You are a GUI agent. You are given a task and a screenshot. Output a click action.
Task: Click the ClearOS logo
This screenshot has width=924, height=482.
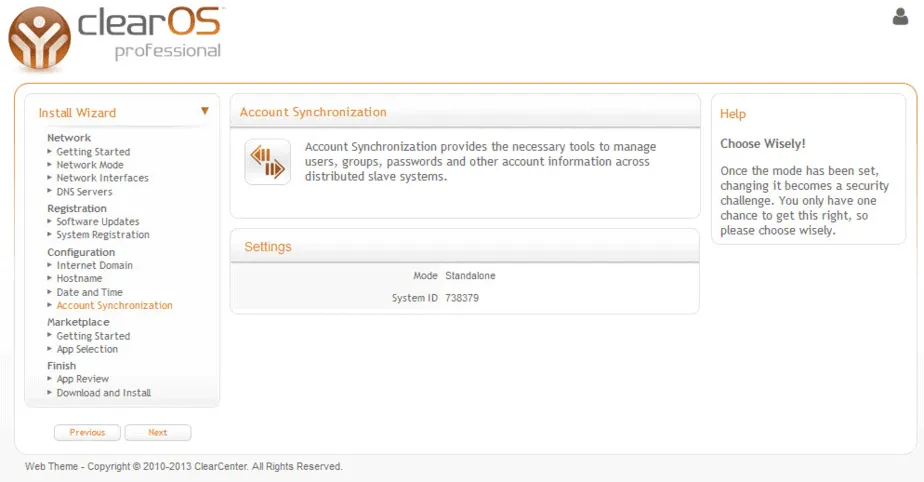pyautogui.click(x=114, y=36)
